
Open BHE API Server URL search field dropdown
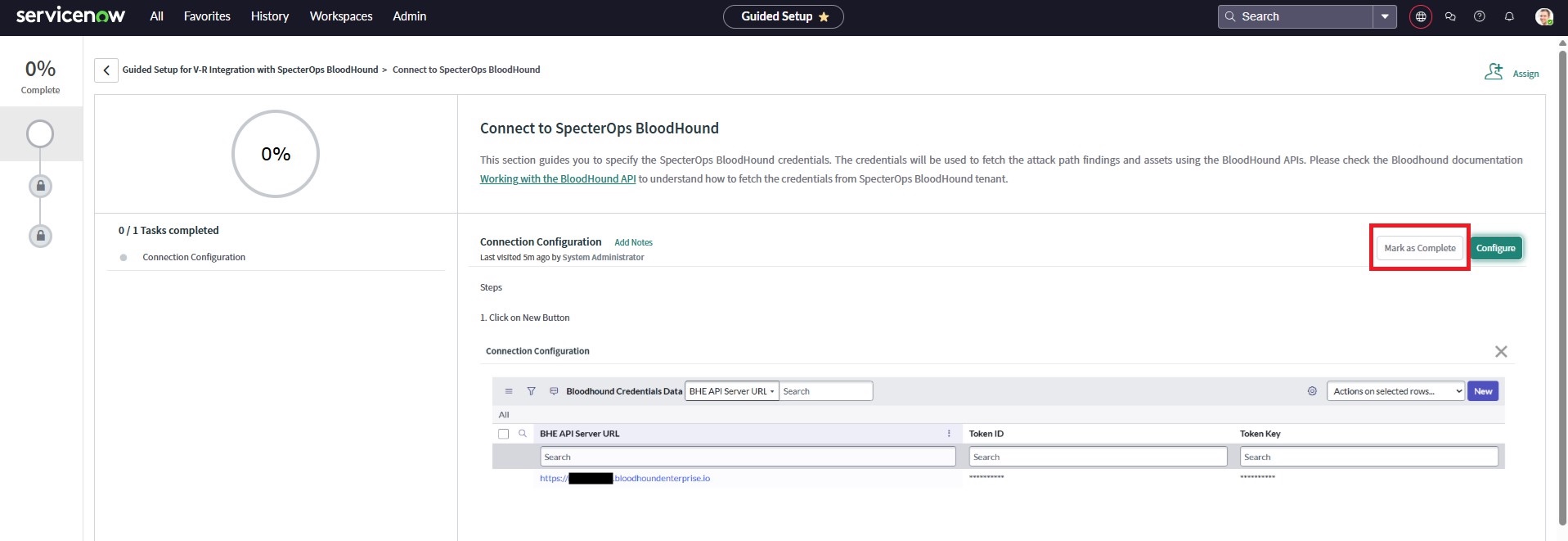(731, 391)
